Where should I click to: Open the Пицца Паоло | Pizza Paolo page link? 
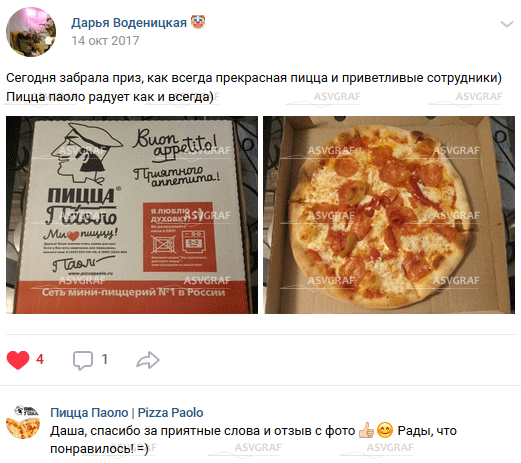[x=127, y=413]
